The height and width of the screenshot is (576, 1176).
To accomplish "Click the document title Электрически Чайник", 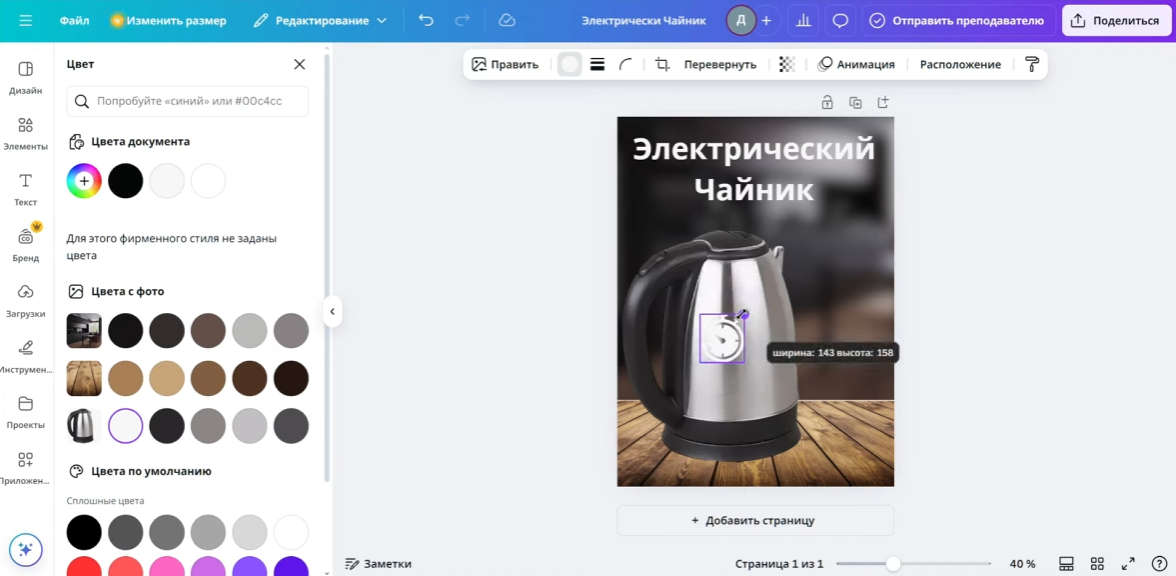I will 644,21.
